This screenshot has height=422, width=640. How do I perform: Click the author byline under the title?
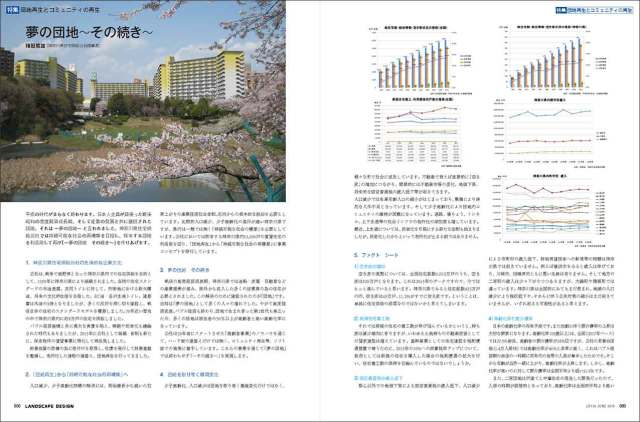[x=63, y=46]
